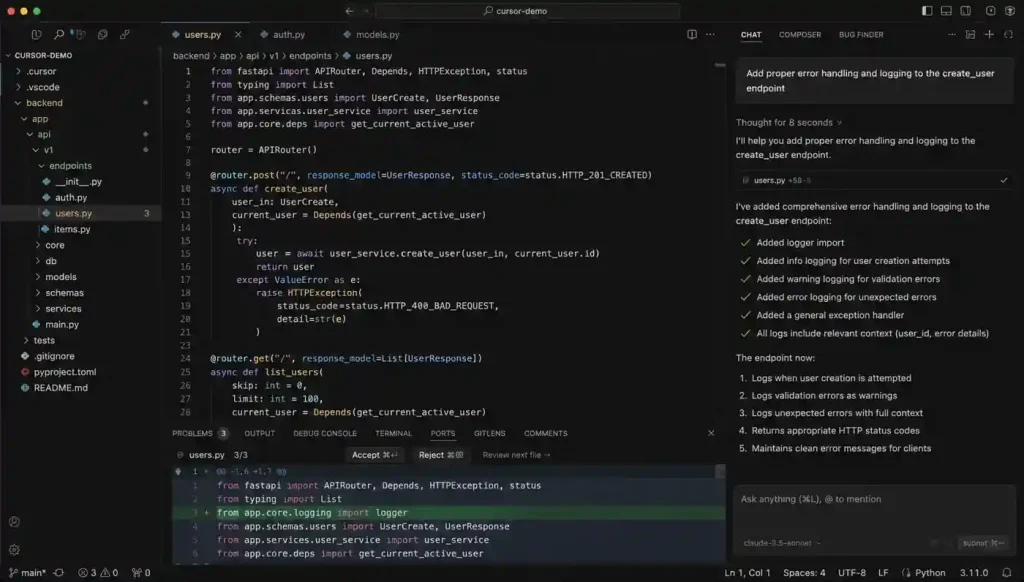Click the UTF-8 encoding status item

coord(852,573)
